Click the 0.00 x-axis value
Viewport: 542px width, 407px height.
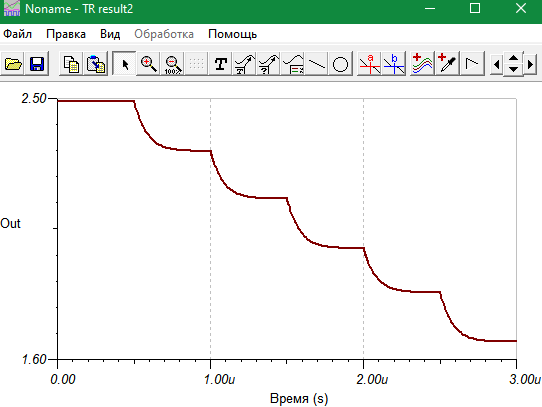pyautogui.click(x=63, y=379)
